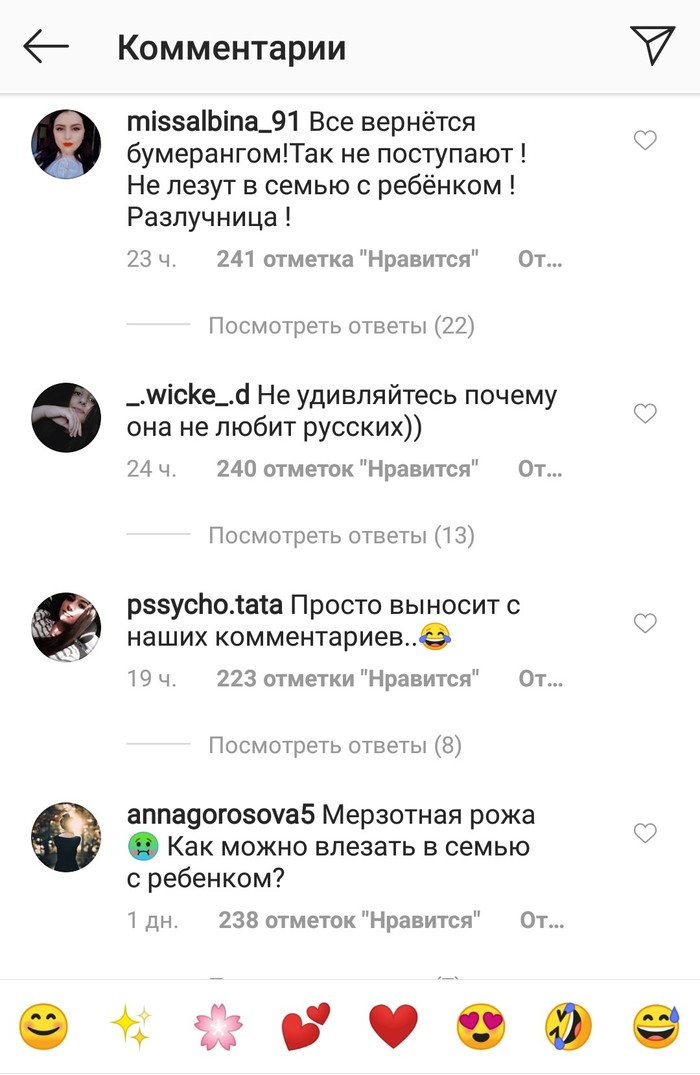Insert the sweat smile emoji
Image resolution: width=700 pixels, height=1075 pixels.
coord(656,1026)
